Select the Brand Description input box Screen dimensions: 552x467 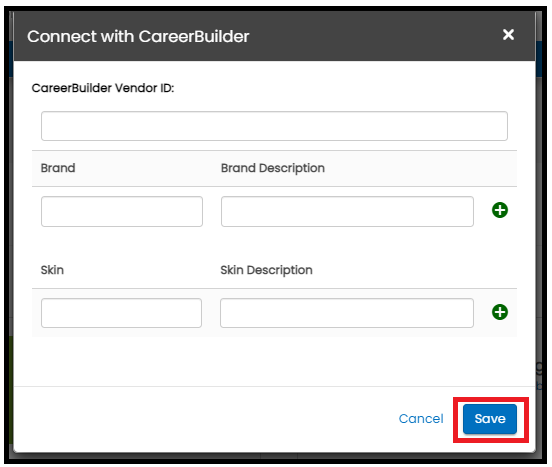pos(347,212)
